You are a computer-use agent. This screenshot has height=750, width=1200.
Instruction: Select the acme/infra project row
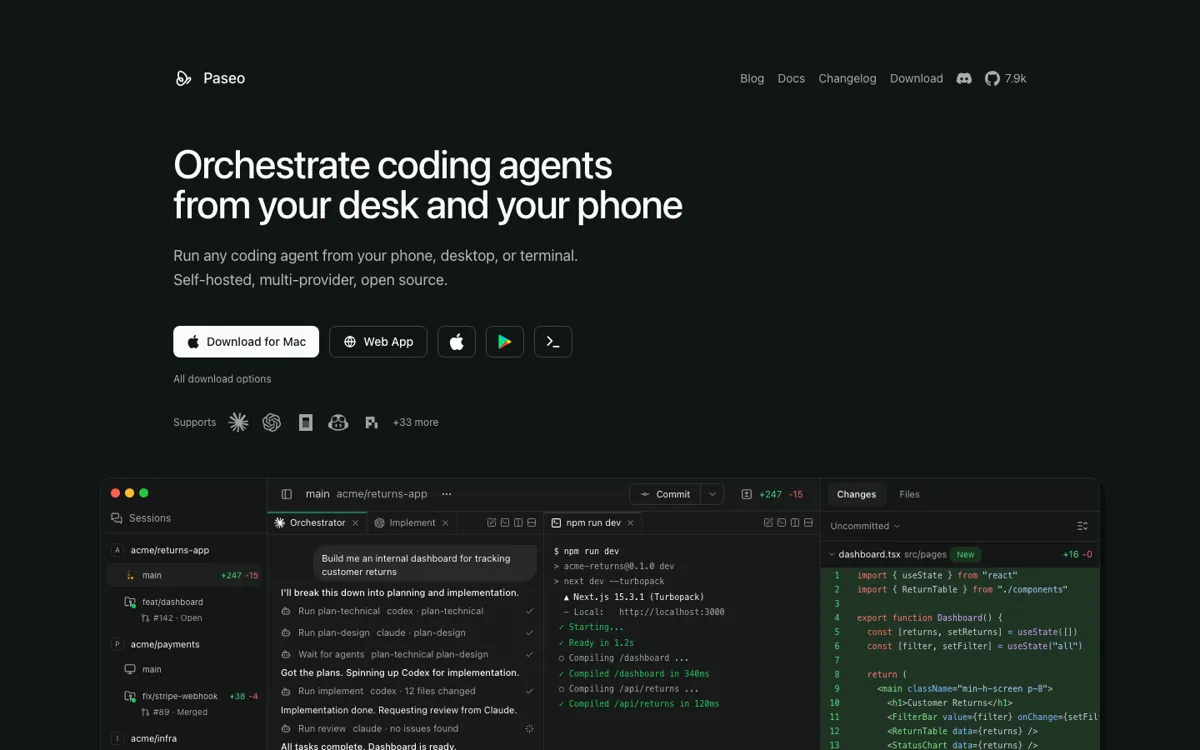(184, 738)
